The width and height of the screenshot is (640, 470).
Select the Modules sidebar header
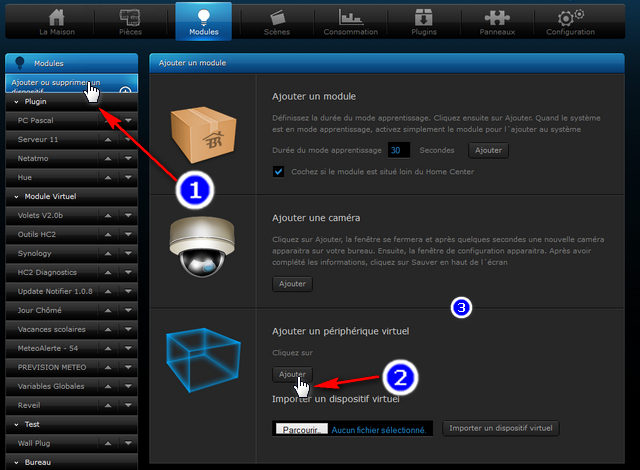click(x=71, y=63)
